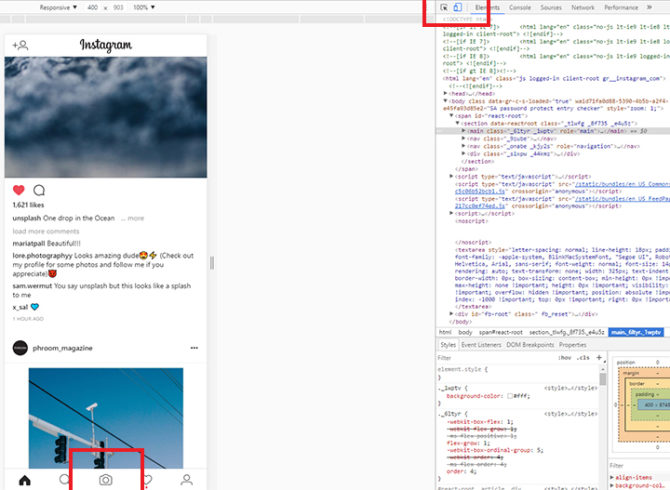Expand the main element node
670x490 pixels.
pyautogui.click(x=463, y=131)
